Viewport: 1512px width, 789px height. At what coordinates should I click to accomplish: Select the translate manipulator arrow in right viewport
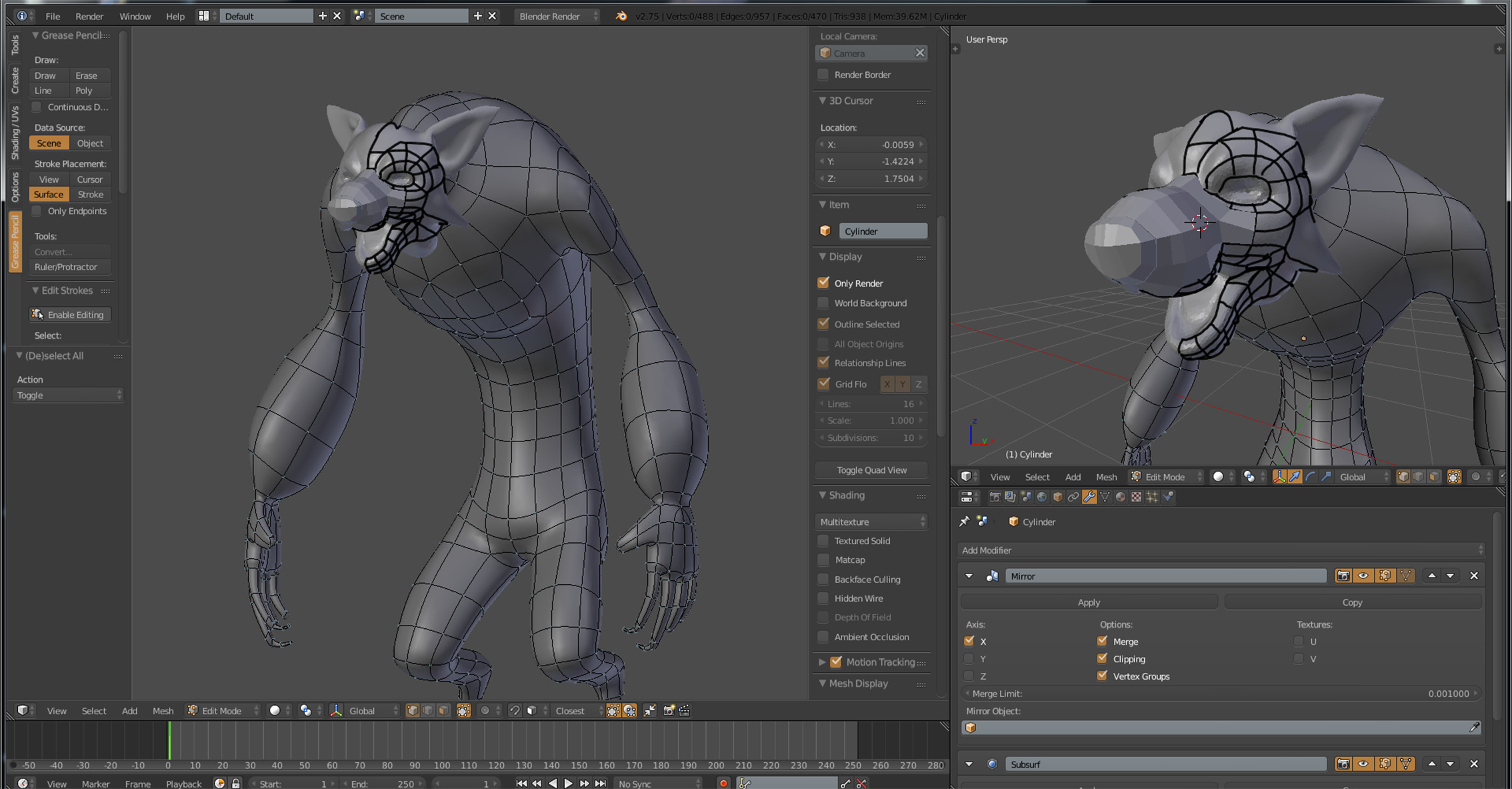(x=1295, y=477)
